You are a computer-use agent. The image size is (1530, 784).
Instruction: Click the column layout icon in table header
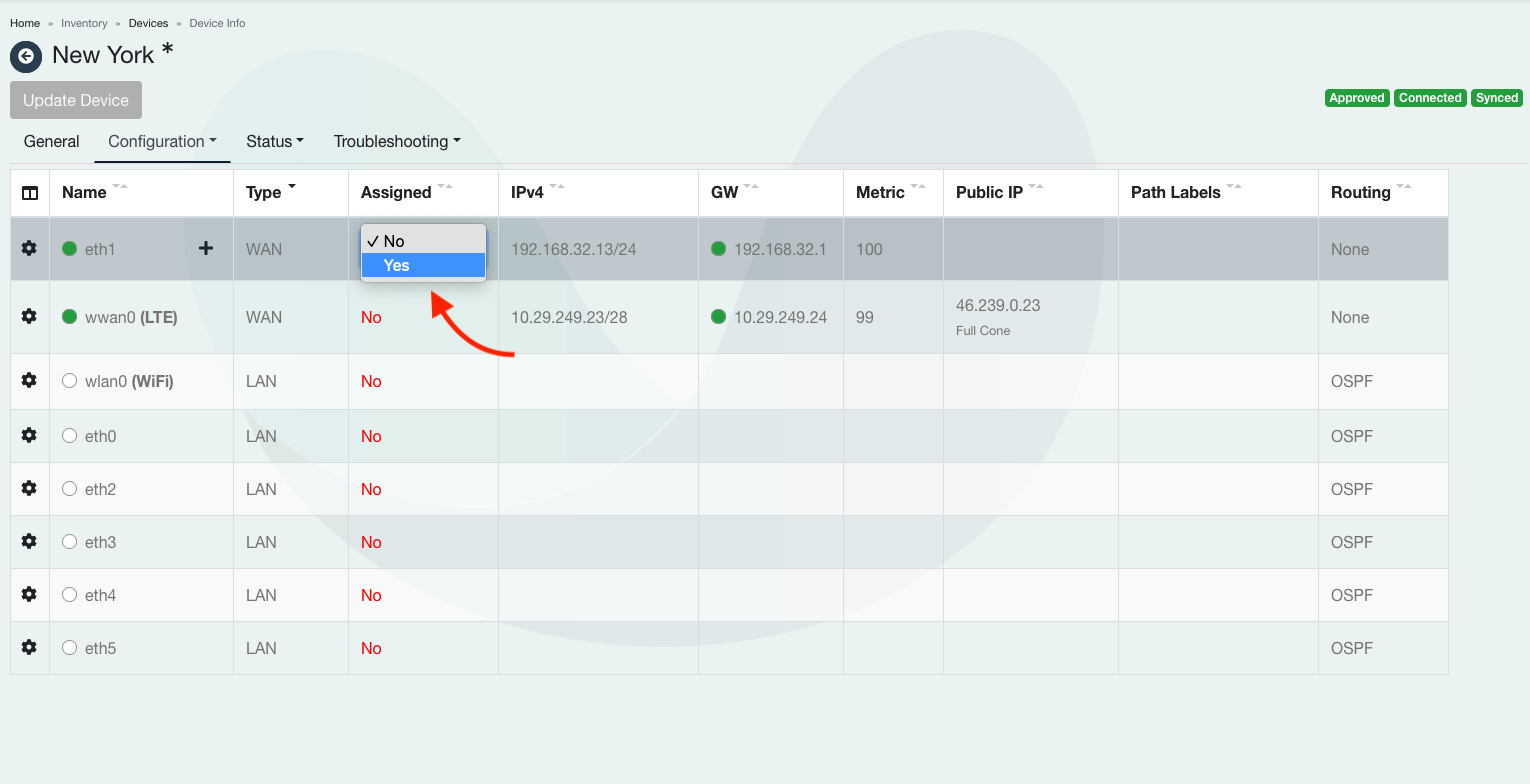30,193
